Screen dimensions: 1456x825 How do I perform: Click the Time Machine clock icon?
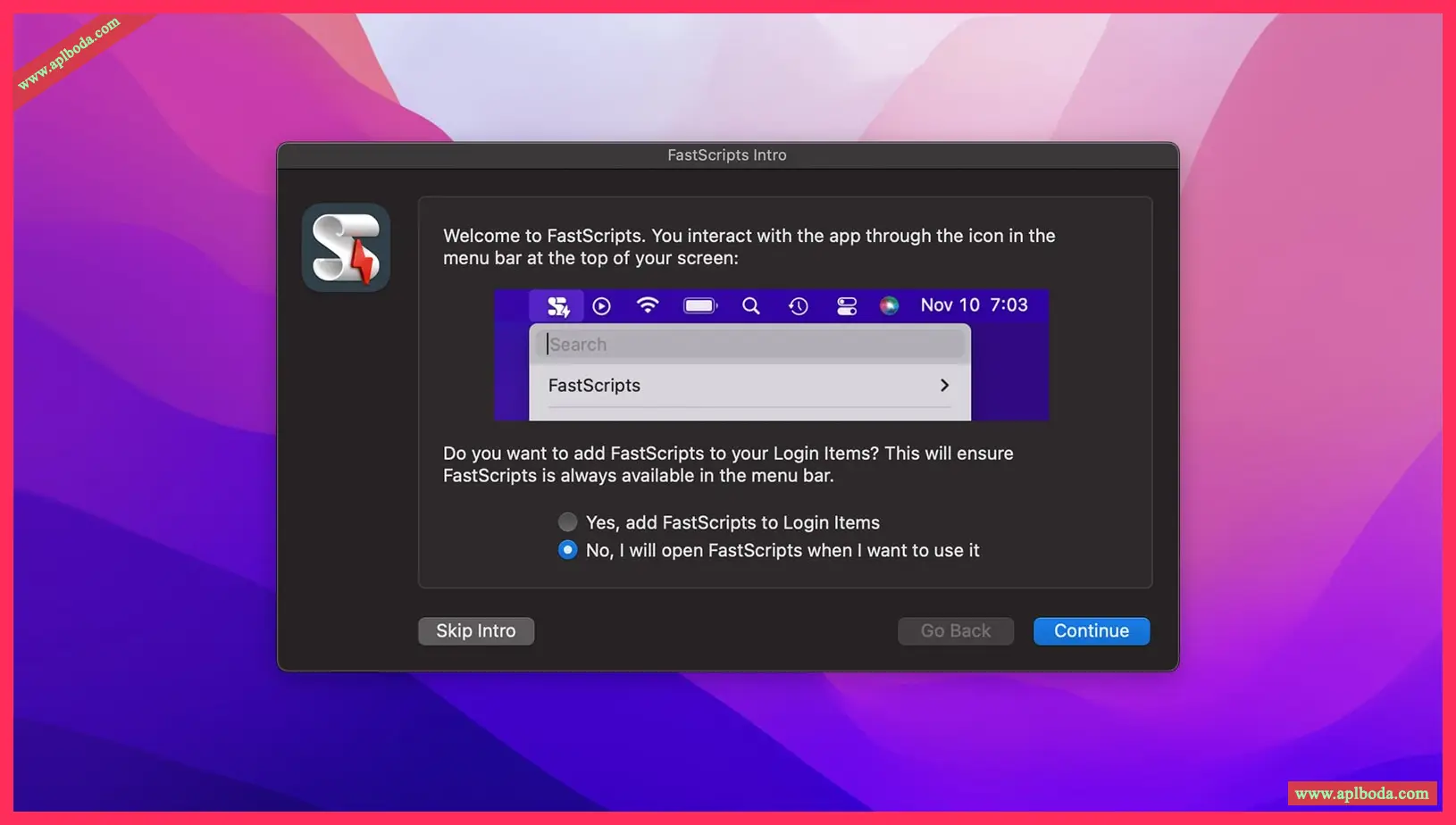point(799,306)
